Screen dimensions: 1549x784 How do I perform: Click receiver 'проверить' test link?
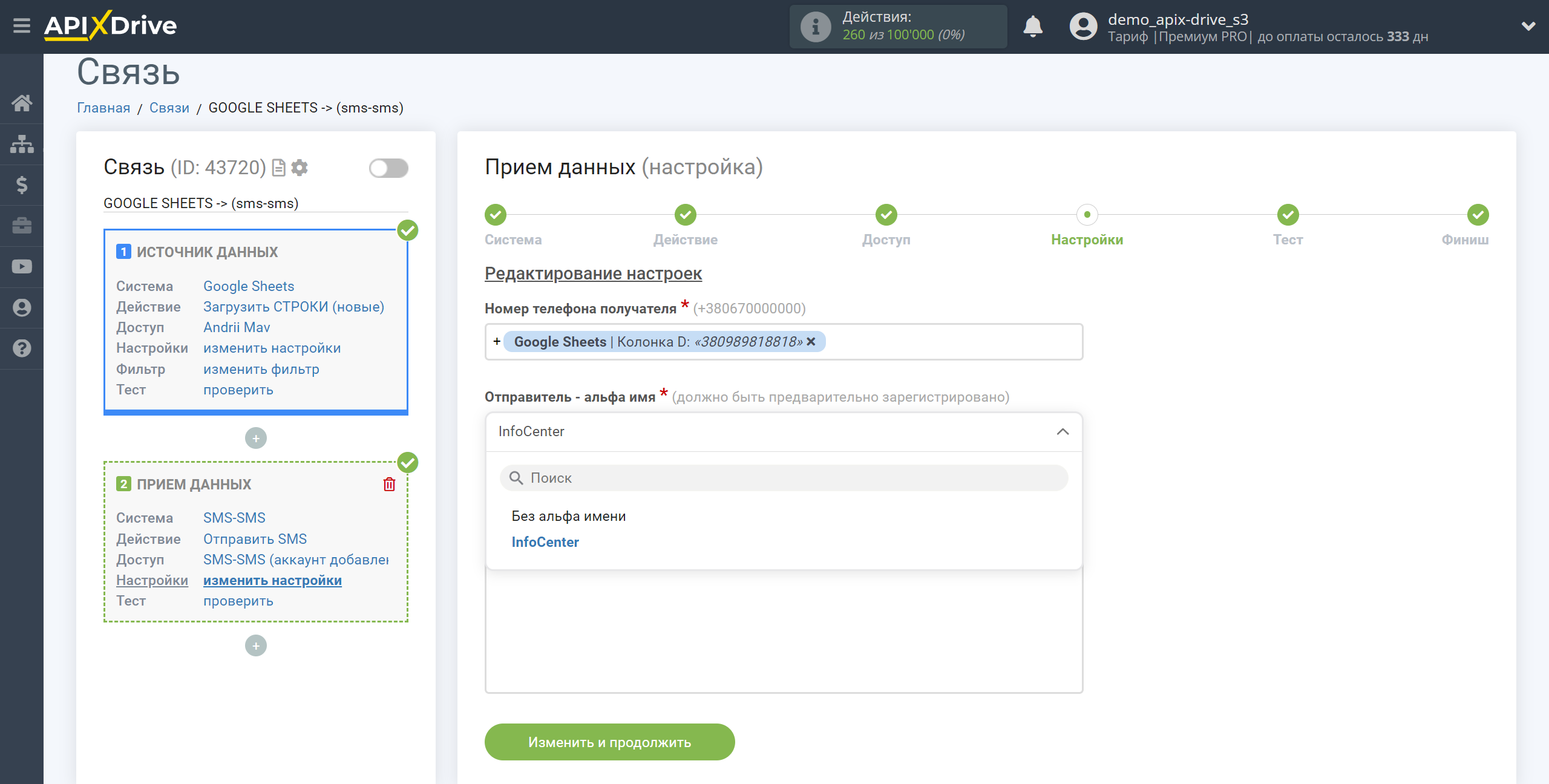tap(238, 601)
